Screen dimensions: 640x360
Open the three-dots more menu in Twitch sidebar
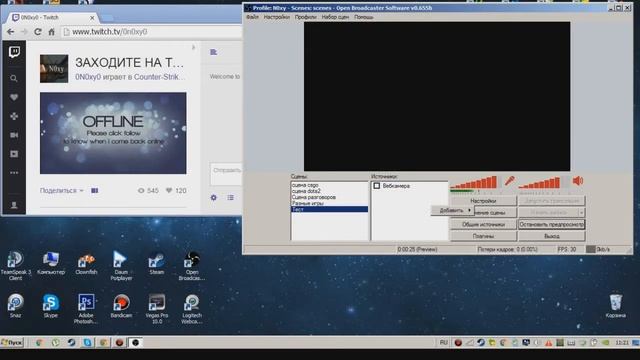click(x=14, y=173)
